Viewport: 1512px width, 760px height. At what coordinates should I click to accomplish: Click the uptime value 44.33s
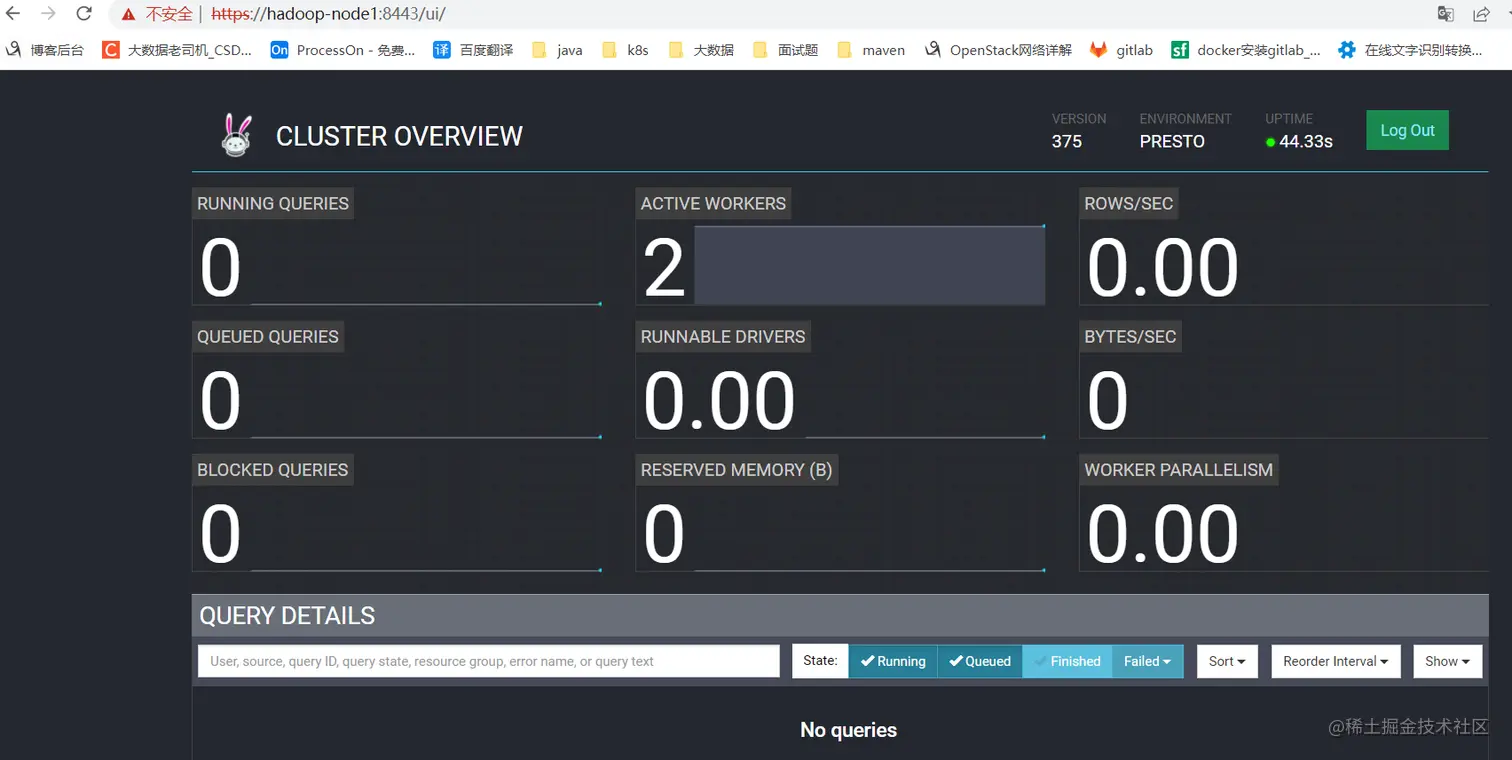[1306, 141]
